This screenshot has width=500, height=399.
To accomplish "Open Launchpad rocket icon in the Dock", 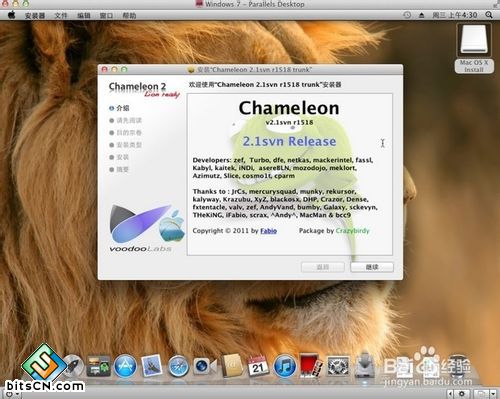I will click(x=74, y=366).
